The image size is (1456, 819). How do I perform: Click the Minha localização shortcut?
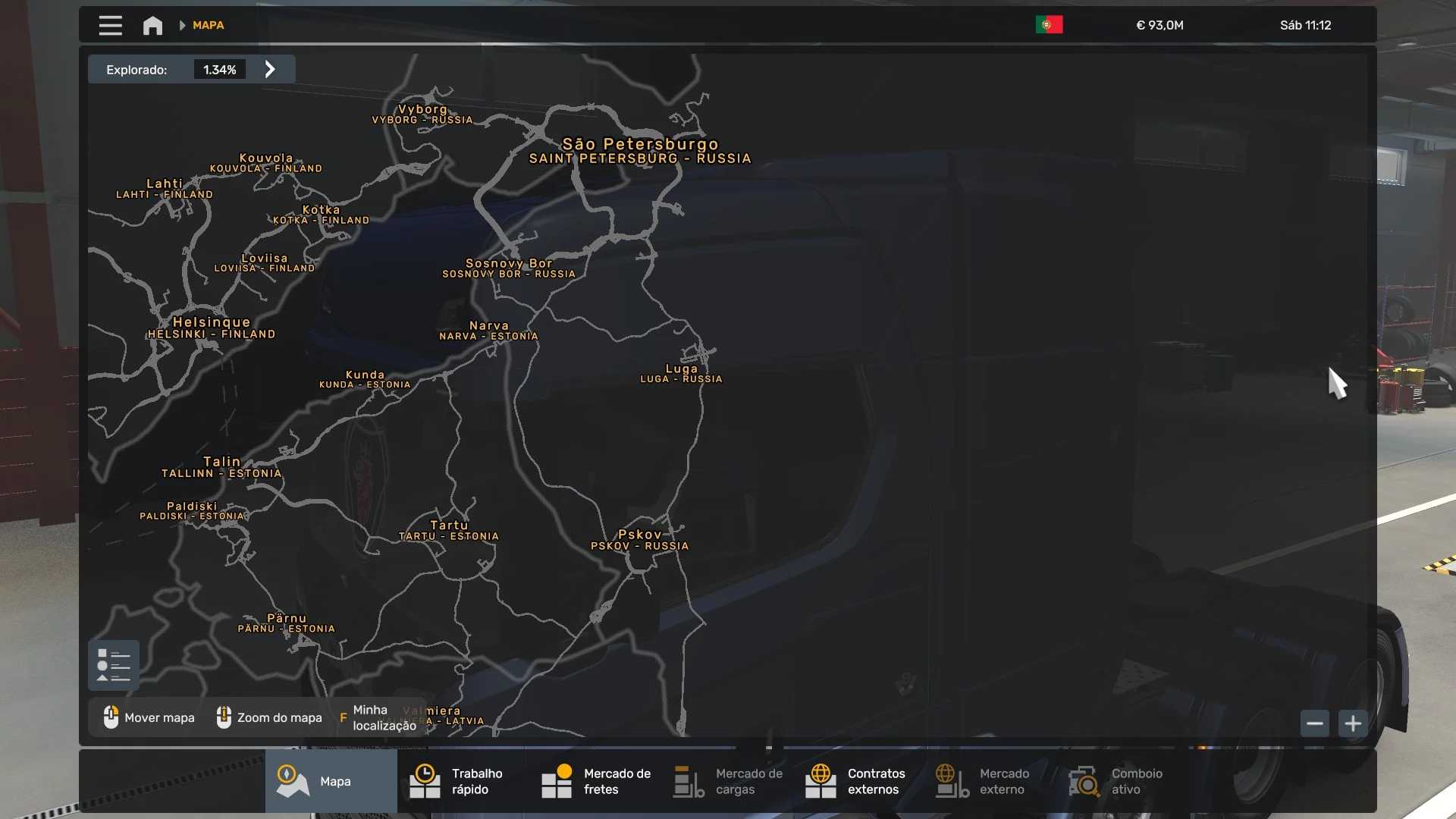click(378, 717)
